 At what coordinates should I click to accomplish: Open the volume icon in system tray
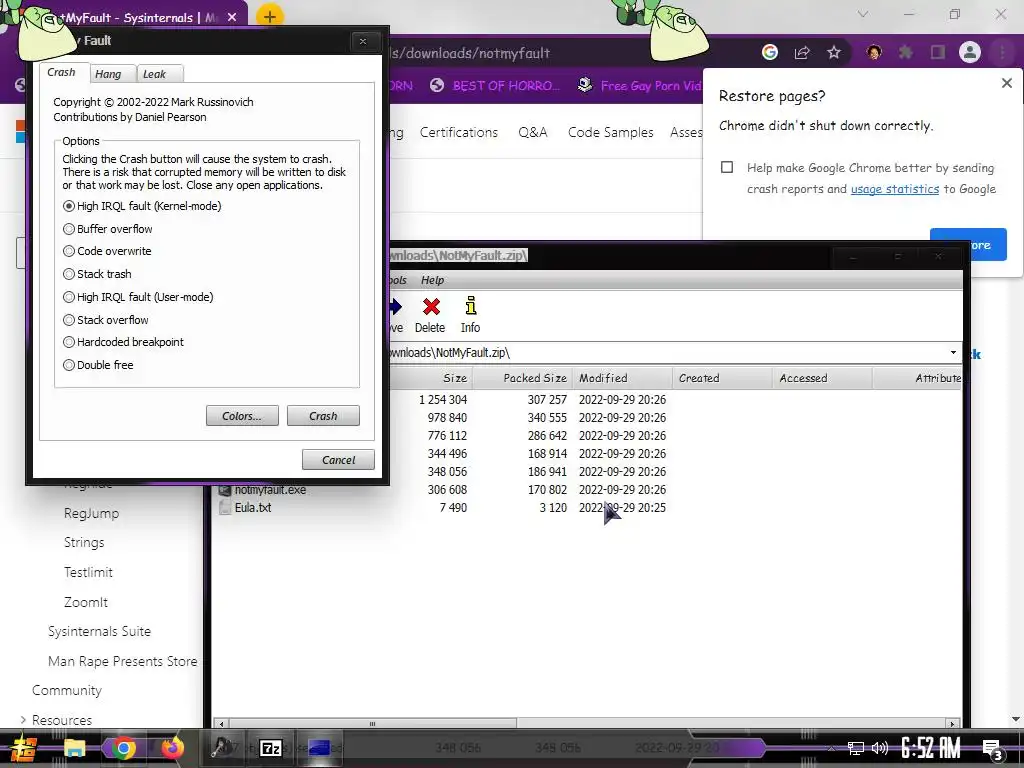point(880,748)
